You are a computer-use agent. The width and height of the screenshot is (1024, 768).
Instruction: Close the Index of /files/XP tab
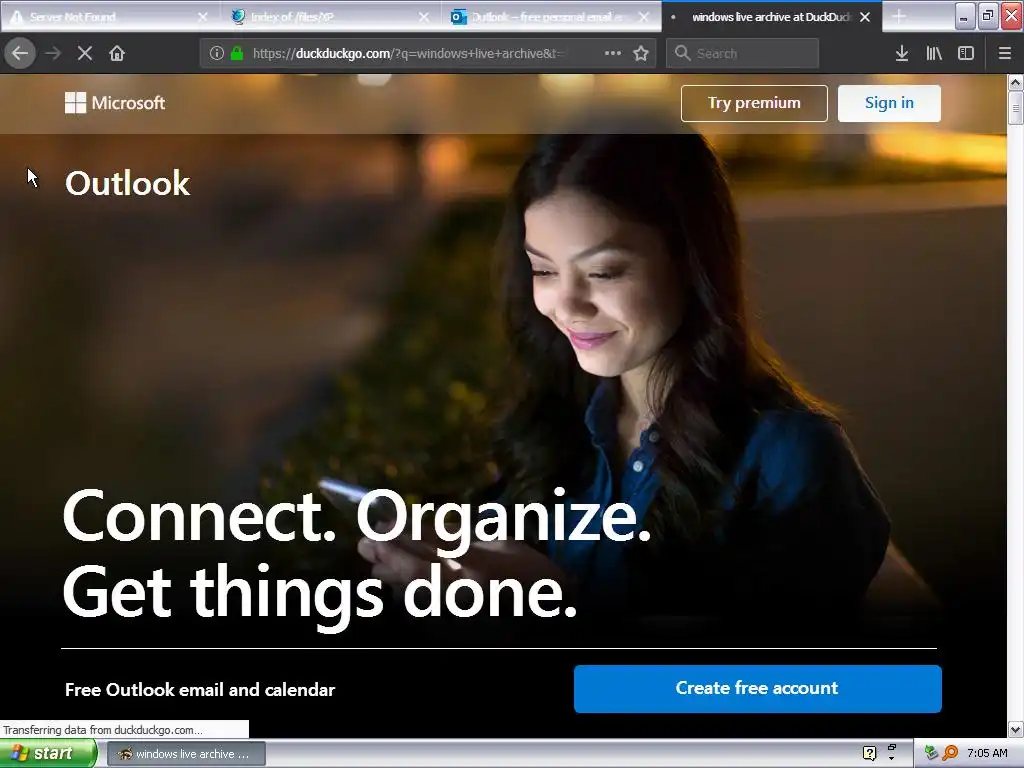[x=424, y=17]
